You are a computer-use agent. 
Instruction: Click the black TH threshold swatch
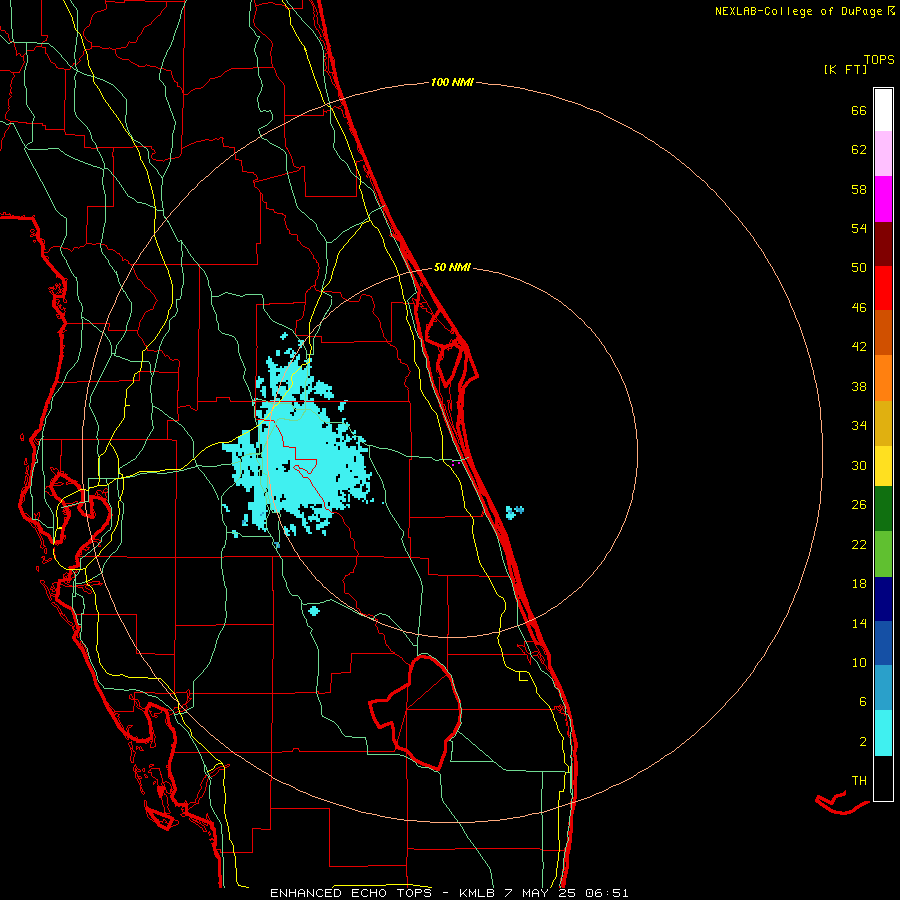coord(883,778)
